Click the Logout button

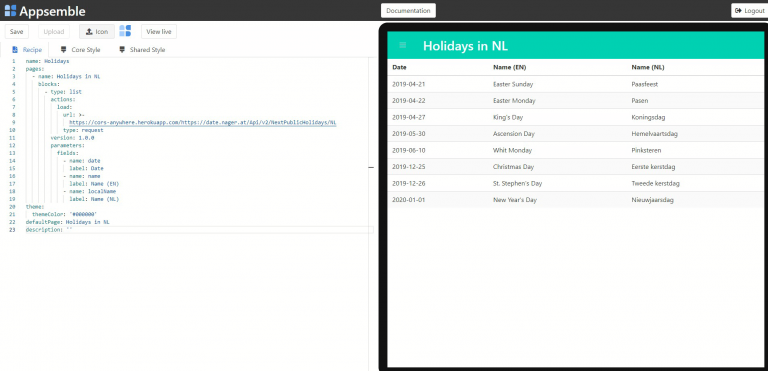pos(749,10)
